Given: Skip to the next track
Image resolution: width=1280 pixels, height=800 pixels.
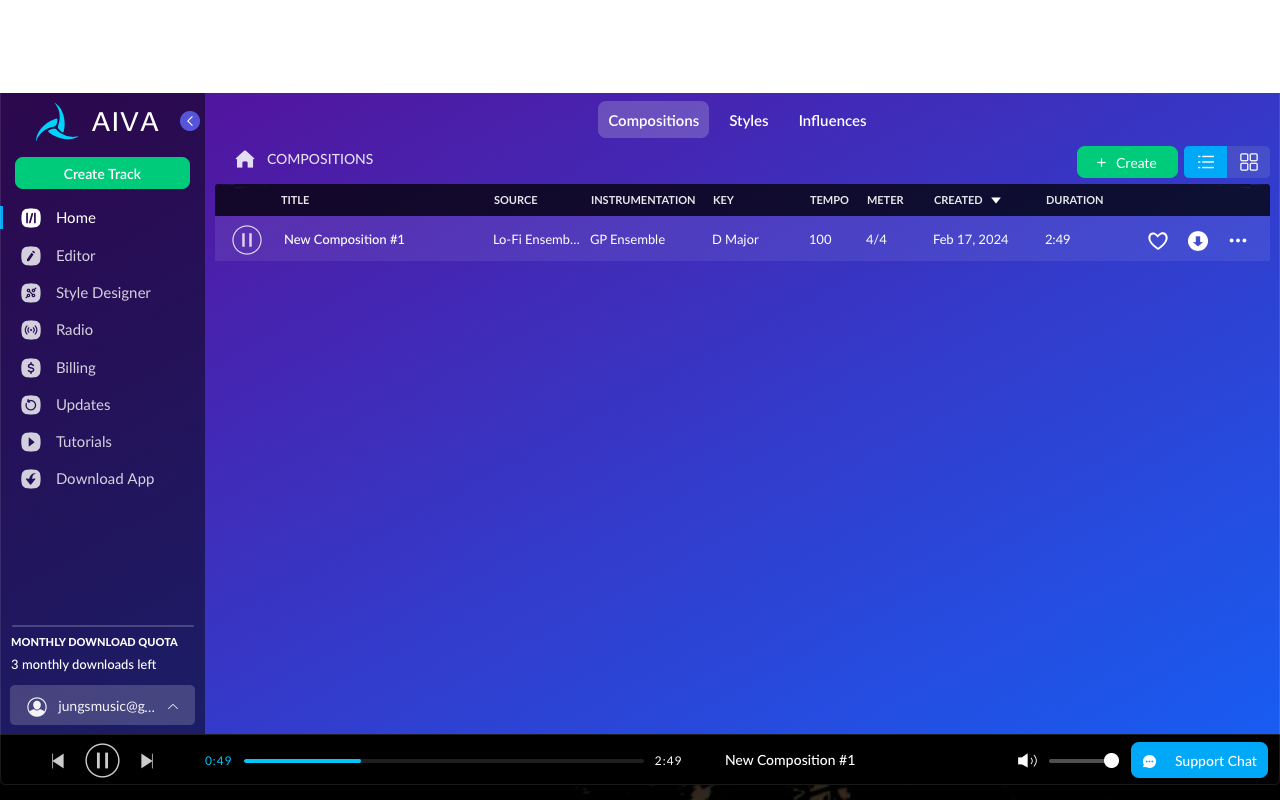Looking at the screenshot, I should coord(147,761).
